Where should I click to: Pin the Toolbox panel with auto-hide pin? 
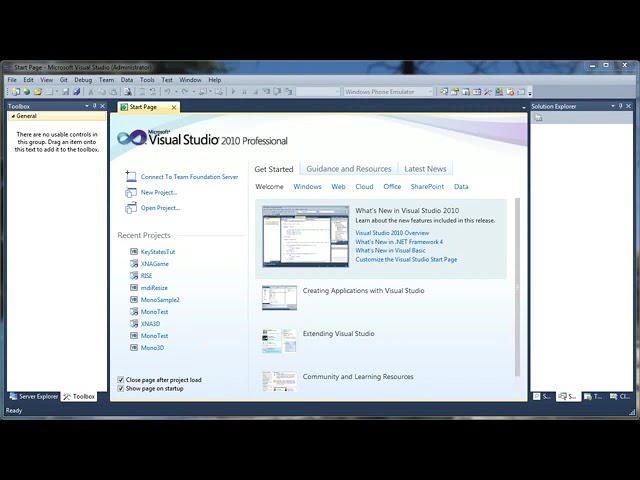(95, 106)
